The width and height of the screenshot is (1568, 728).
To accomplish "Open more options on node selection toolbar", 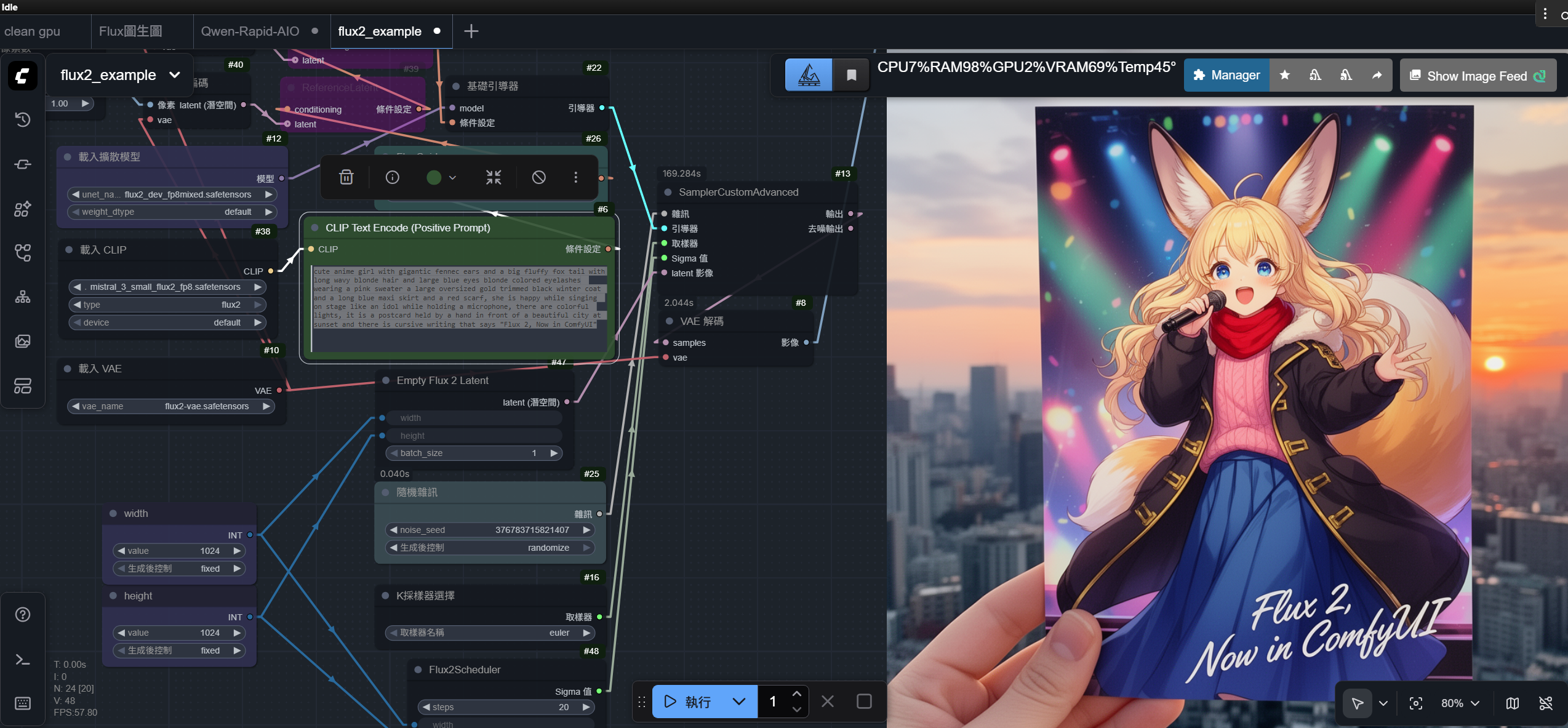I will pos(576,177).
